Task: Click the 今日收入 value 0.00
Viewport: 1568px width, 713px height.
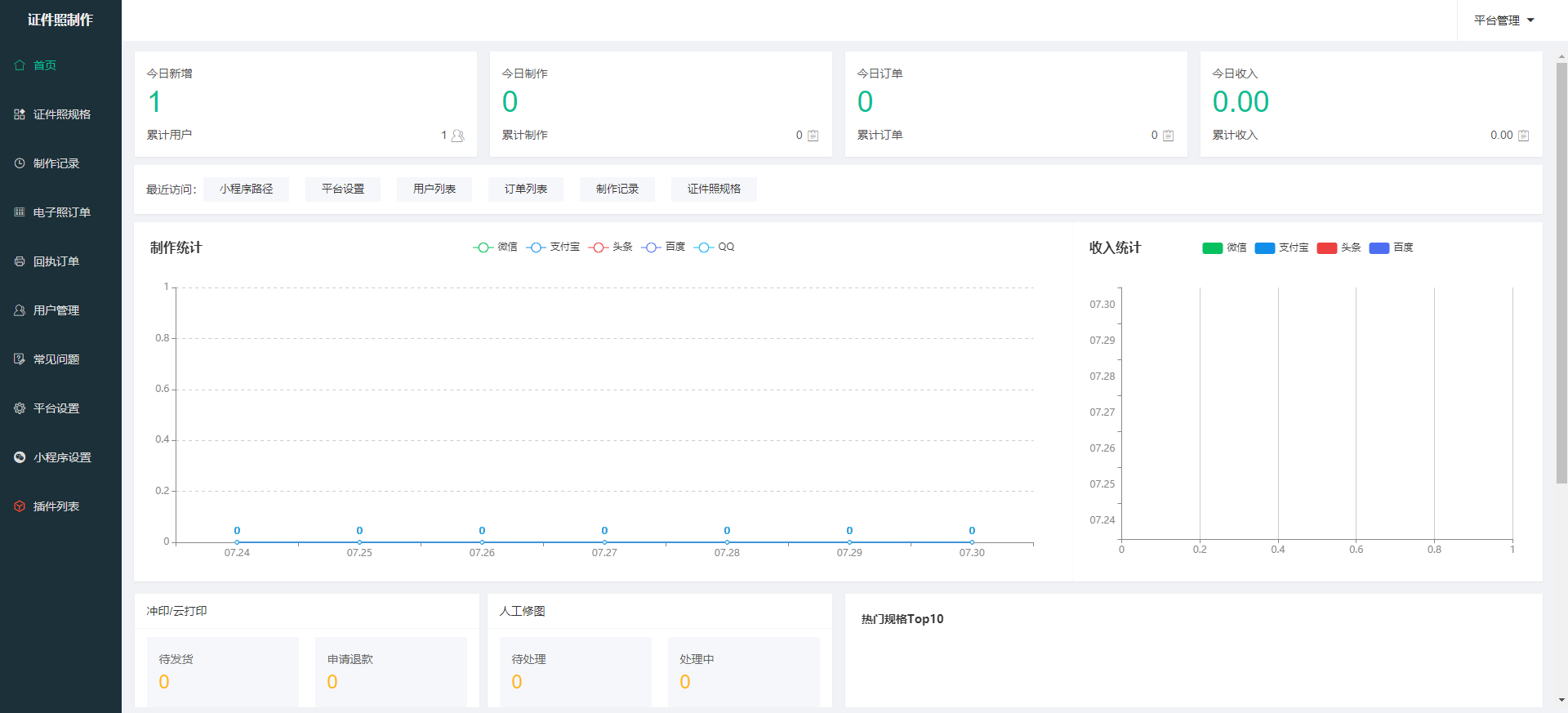Action: pyautogui.click(x=1241, y=102)
